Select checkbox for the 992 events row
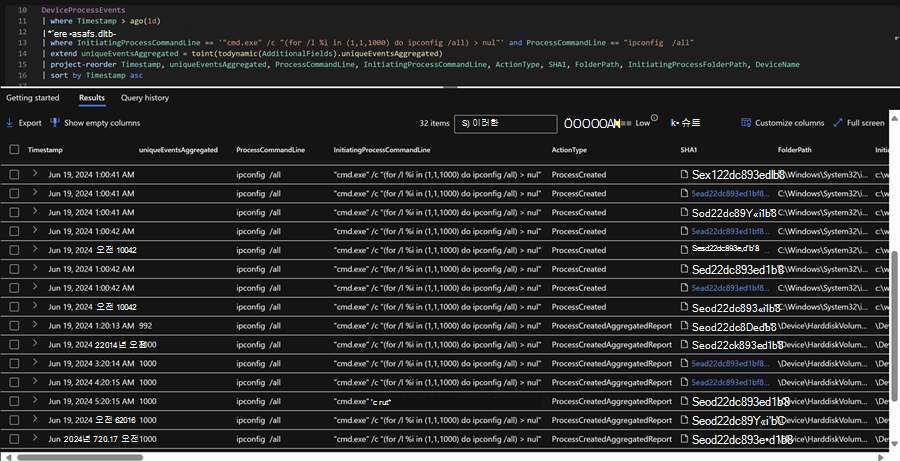The width and height of the screenshot is (900, 461). pyautogui.click(x=14, y=326)
